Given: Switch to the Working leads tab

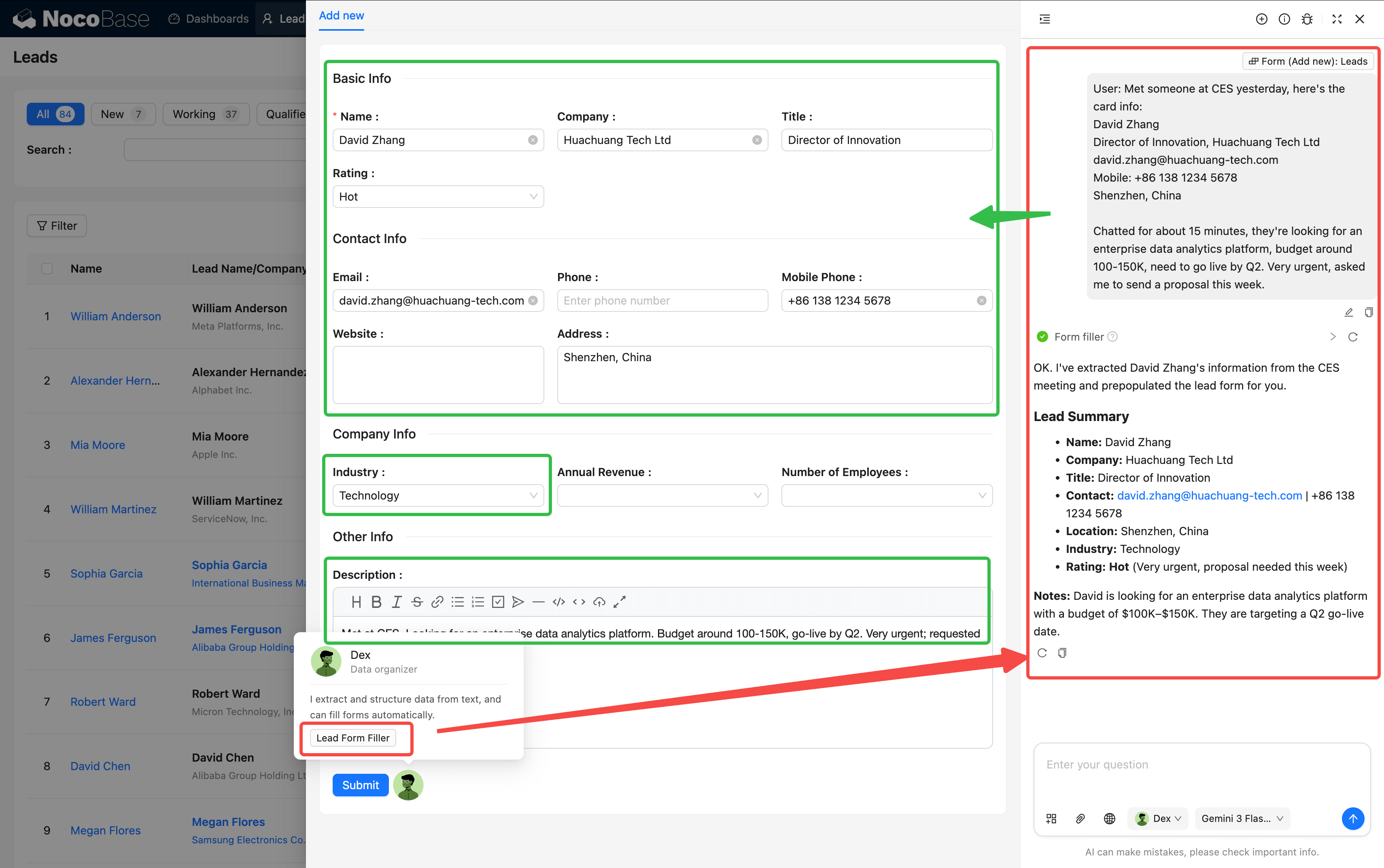Looking at the screenshot, I should (x=205, y=114).
